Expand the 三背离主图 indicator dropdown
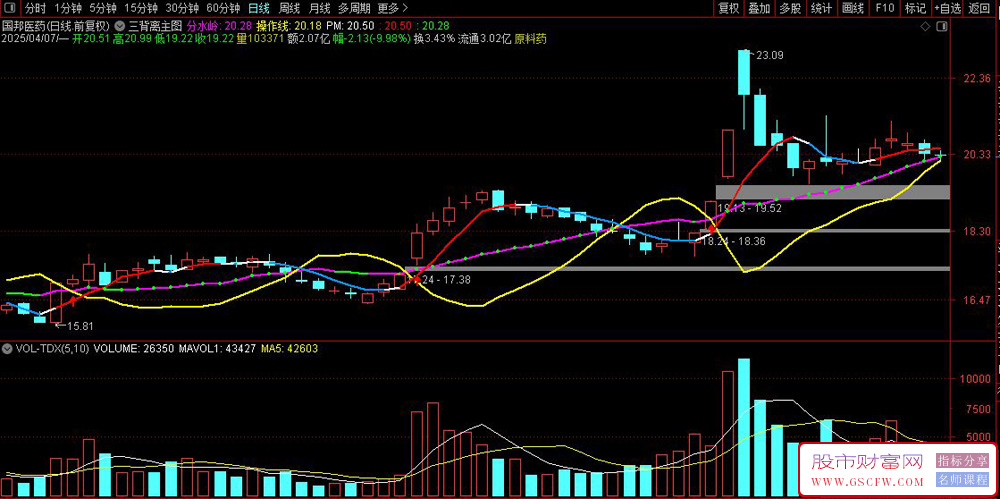The width and height of the screenshot is (1000, 499). [x=120, y=26]
